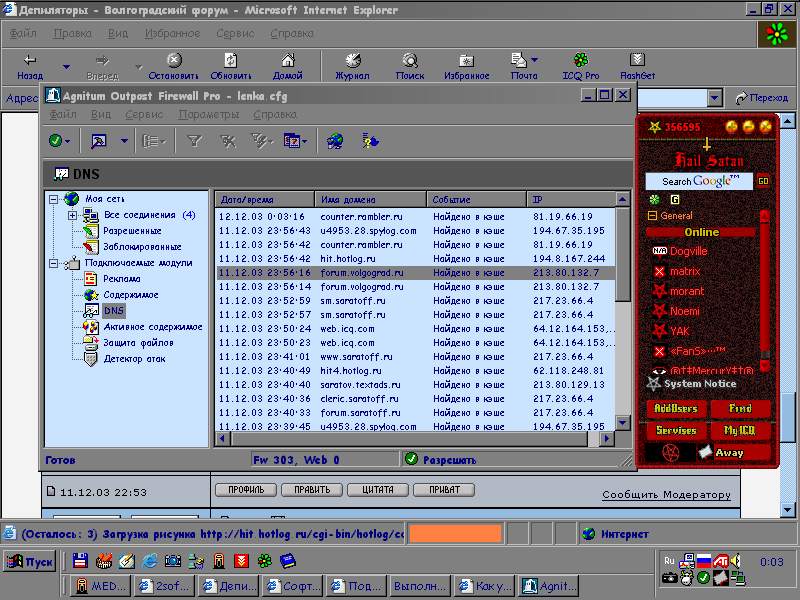800x600 pixels.
Task: Select Детектор атак in the plugin tree
Action: point(136,359)
